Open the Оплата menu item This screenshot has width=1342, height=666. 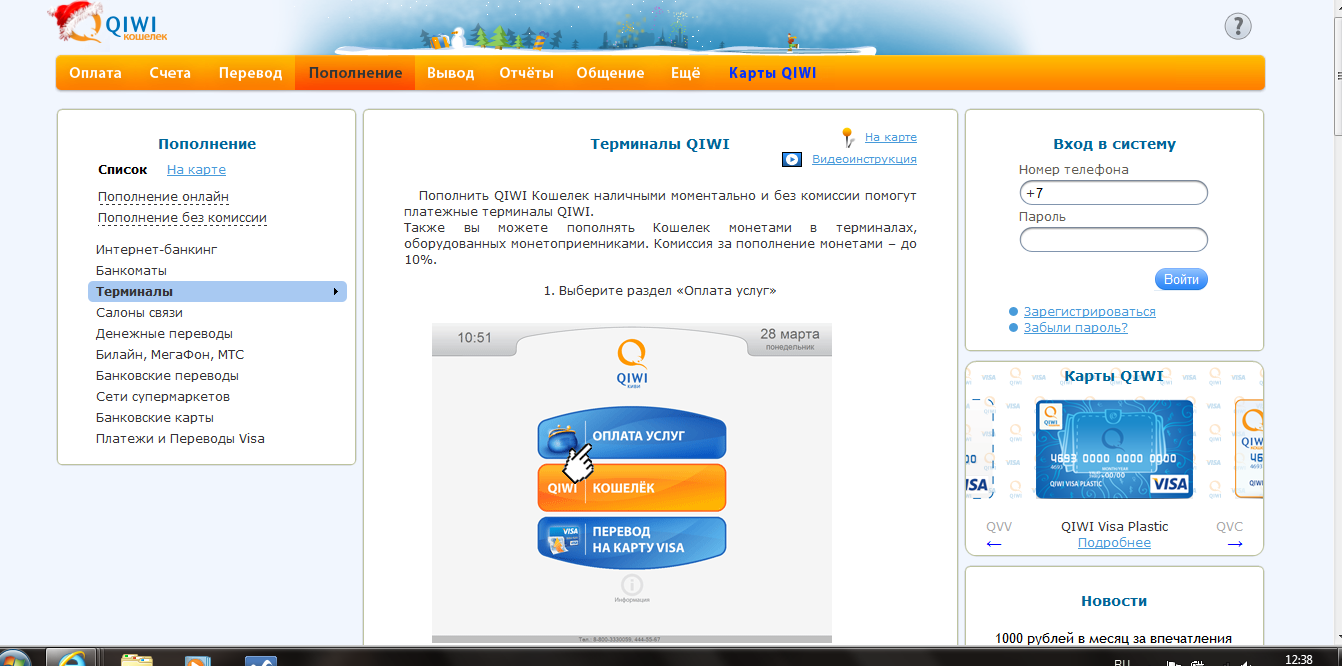(95, 73)
